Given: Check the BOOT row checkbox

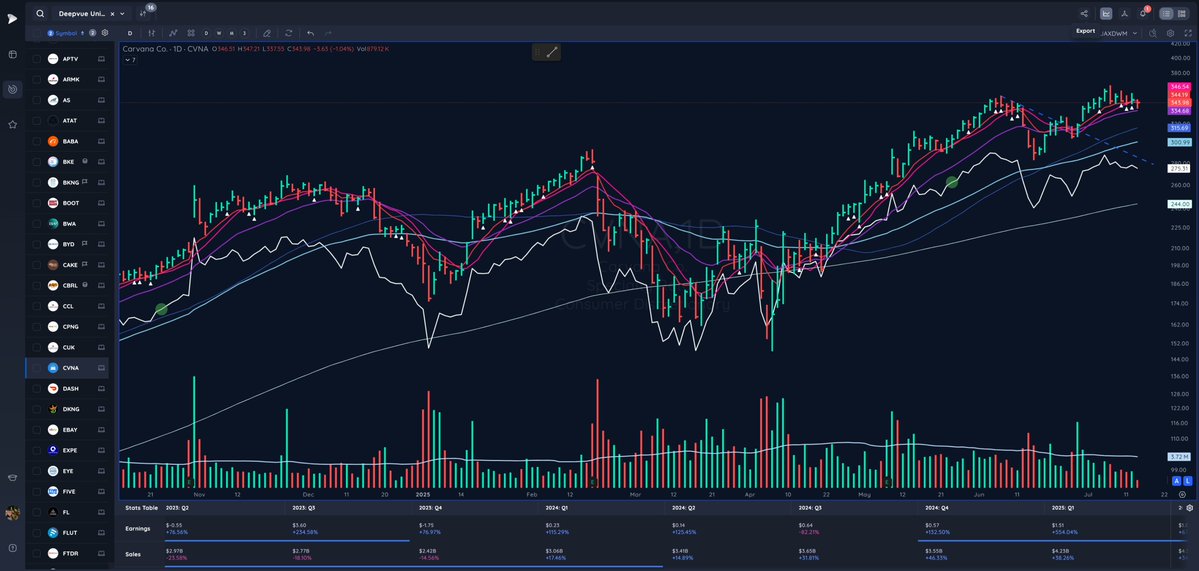Looking at the screenshot, I should point(36,203).
